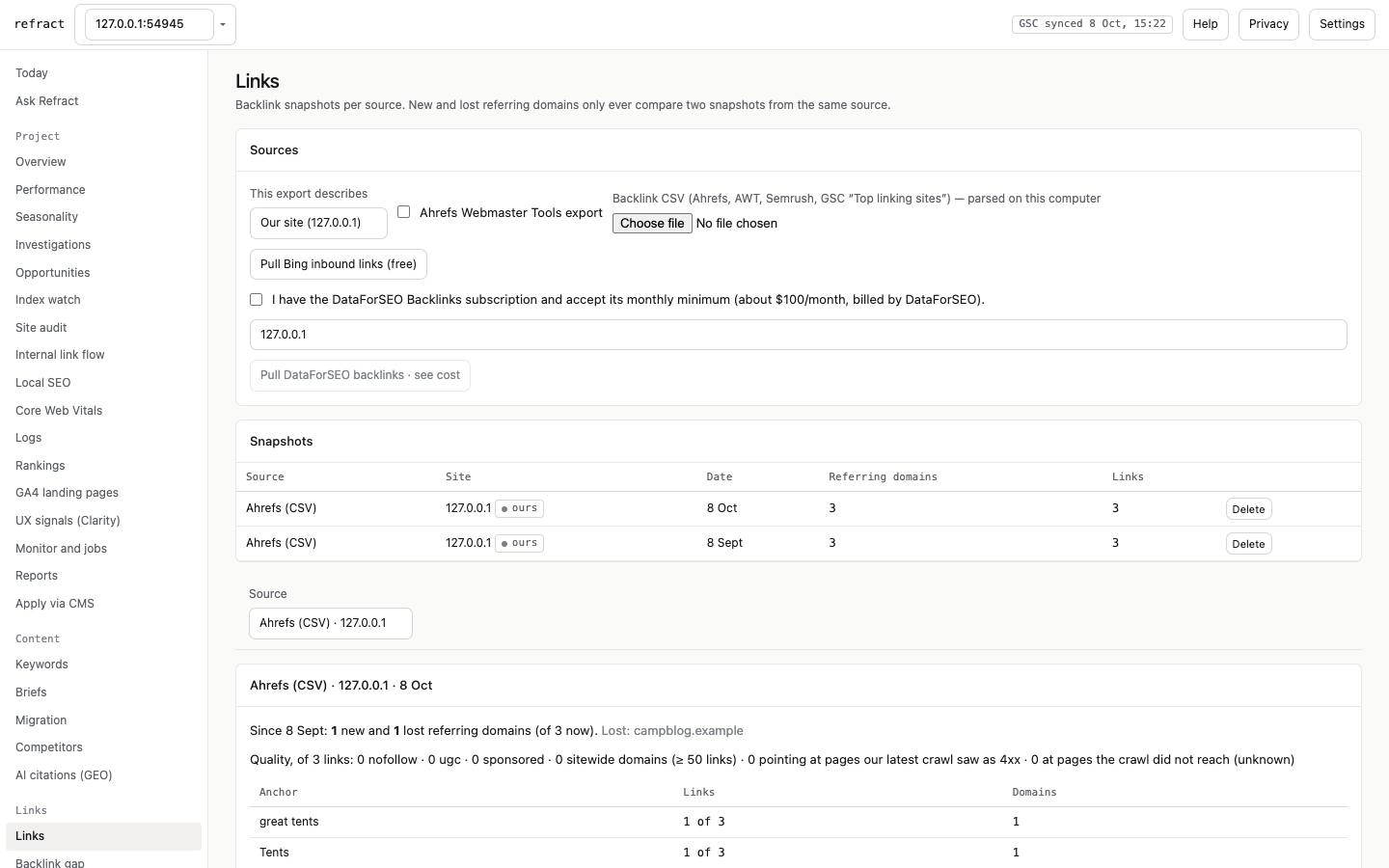Open the Help page

[x=1205, y=24]
